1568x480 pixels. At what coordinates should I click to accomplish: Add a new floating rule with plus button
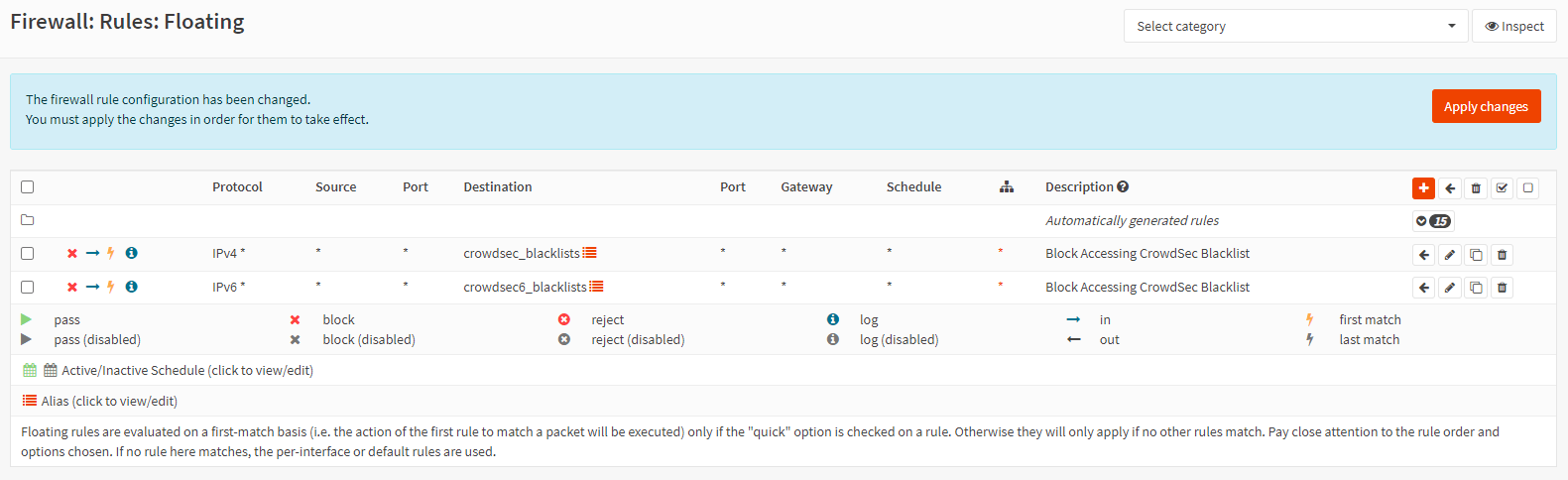1423,187
